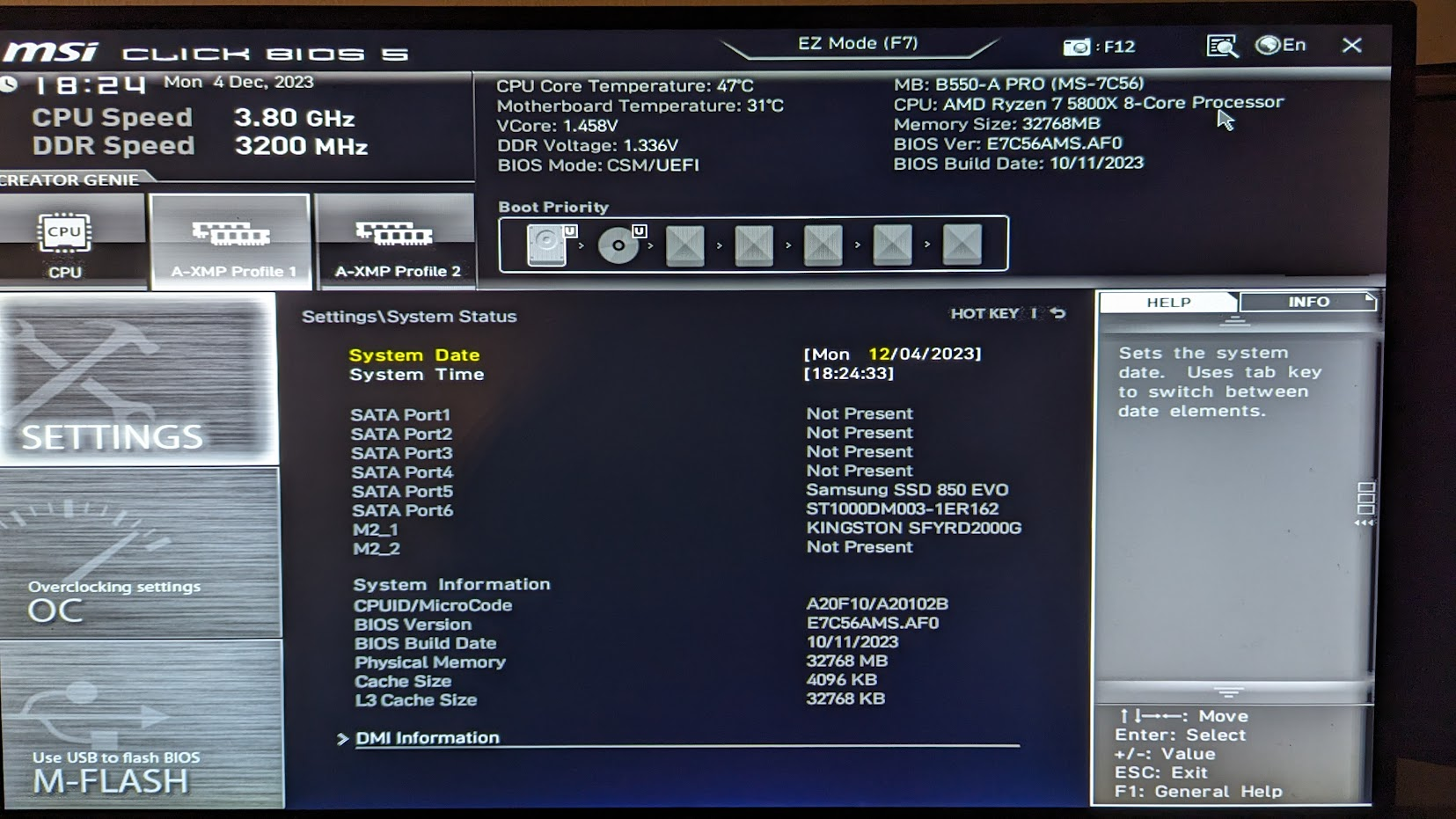This screenshot has width=1456, height=819.
Task: Open the BIOS search magnifier icon
Action: click(1222, 46)
